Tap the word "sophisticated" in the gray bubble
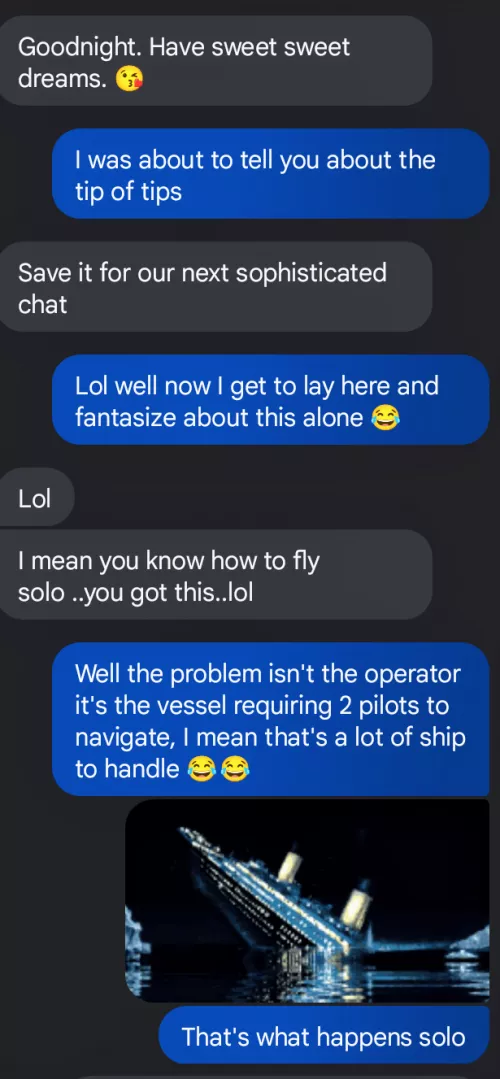 311,273
